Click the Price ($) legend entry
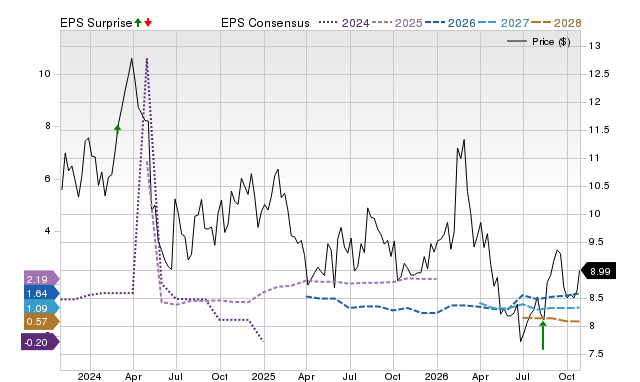 pyautogui.click(x=539, y=42)
